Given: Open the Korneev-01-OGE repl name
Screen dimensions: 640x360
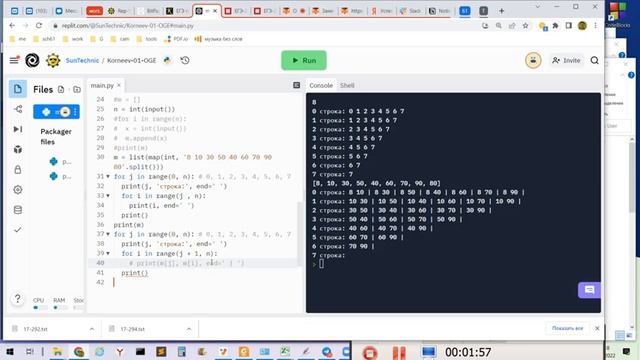Looking at the screenshot, I should [131, 60].
